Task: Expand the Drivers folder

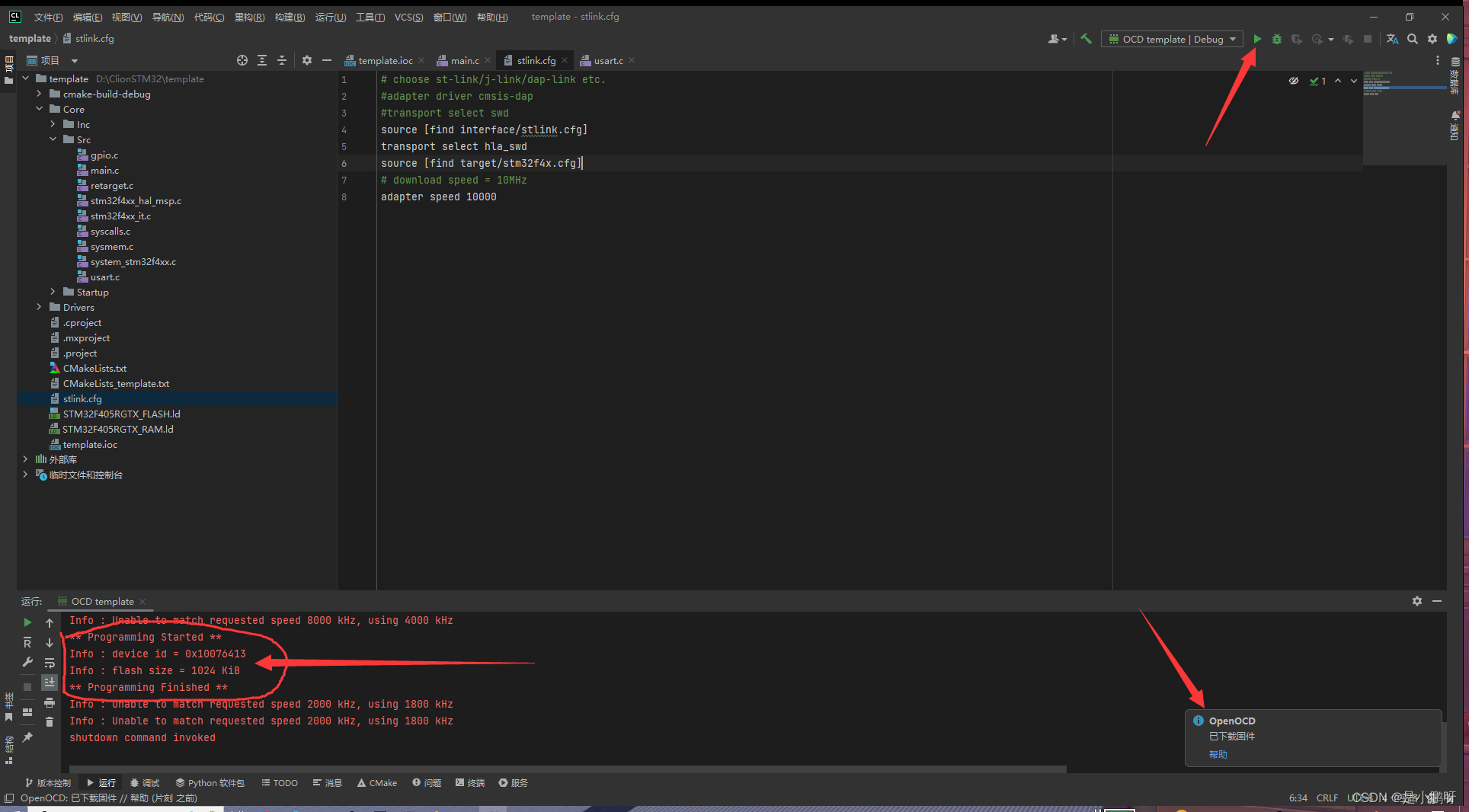Action: 40,307
